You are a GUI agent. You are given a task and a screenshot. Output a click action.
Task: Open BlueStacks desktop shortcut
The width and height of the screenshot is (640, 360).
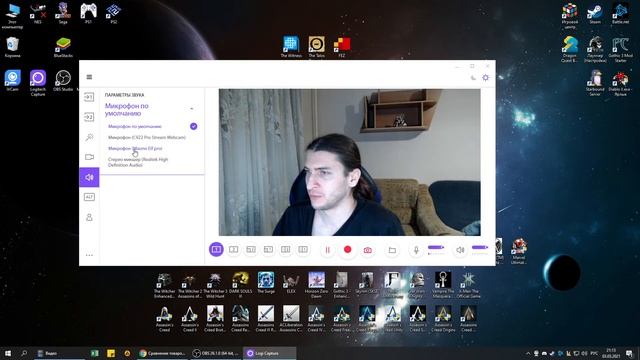click(63, 47)
